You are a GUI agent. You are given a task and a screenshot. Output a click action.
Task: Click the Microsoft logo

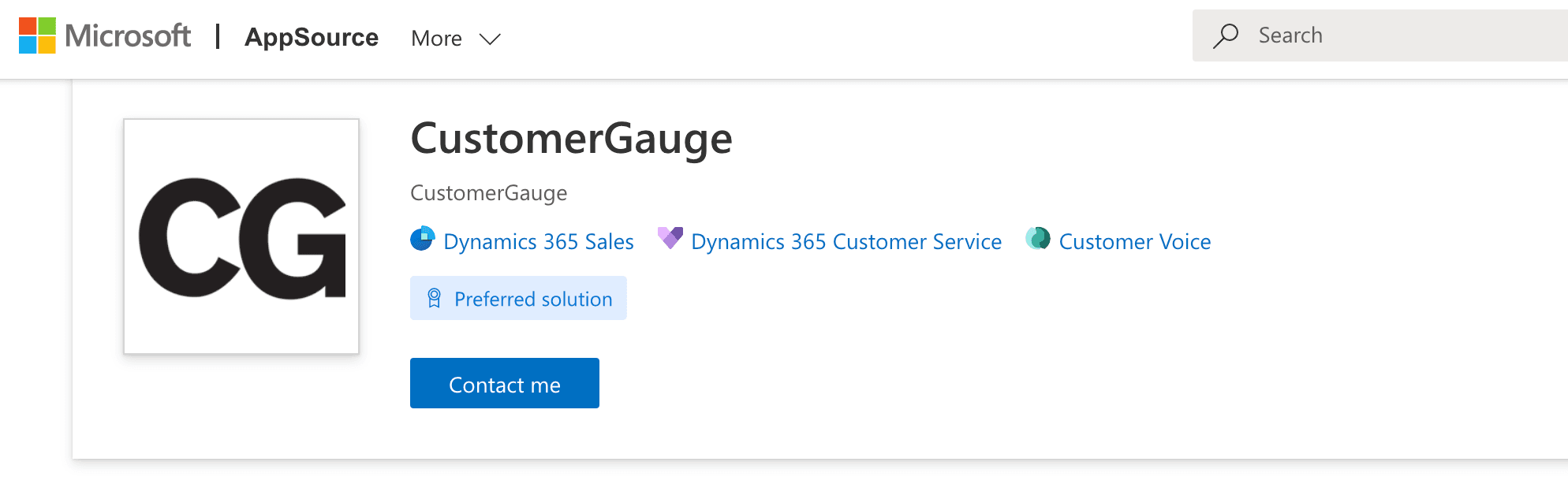tap(105, 36)
